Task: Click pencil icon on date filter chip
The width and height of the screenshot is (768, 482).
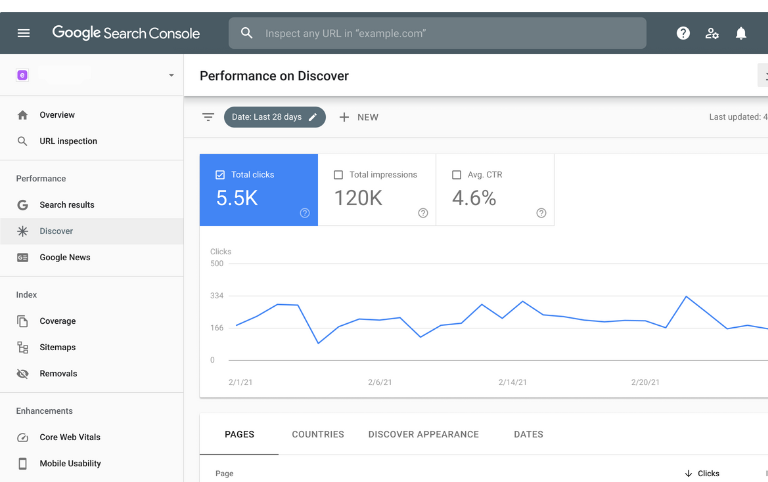Action: point(313,117)
